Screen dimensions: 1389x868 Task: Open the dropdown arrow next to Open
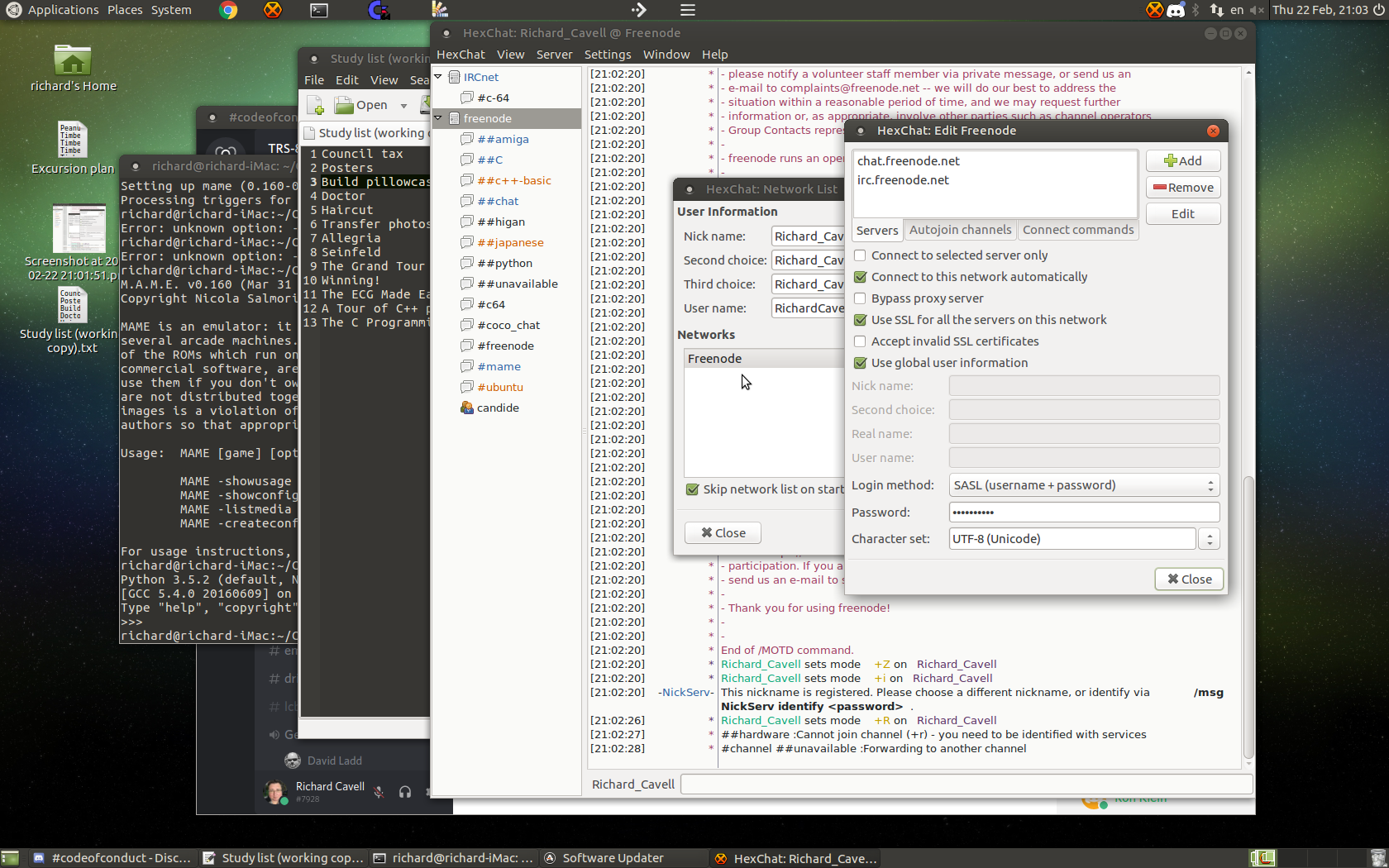coord(403,106)
